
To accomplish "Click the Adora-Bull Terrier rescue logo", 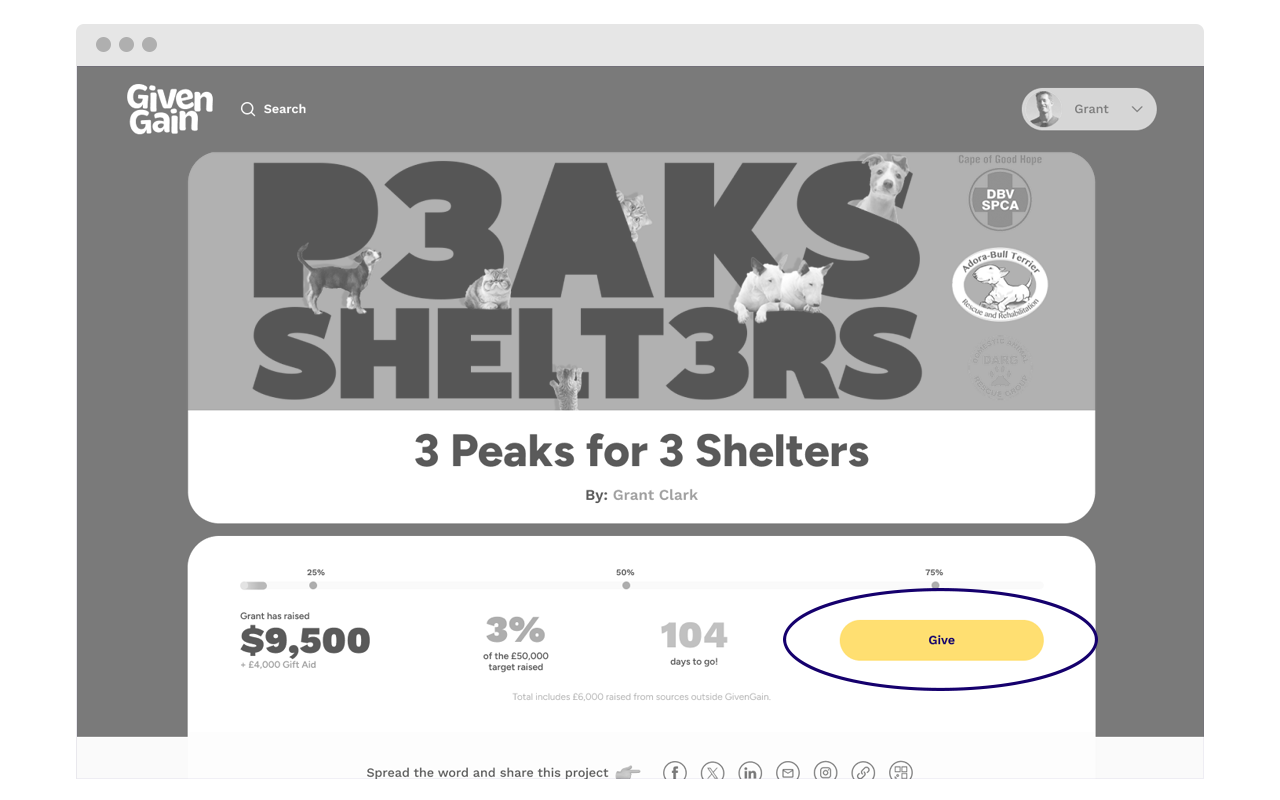I will (x=1000, y=286).
